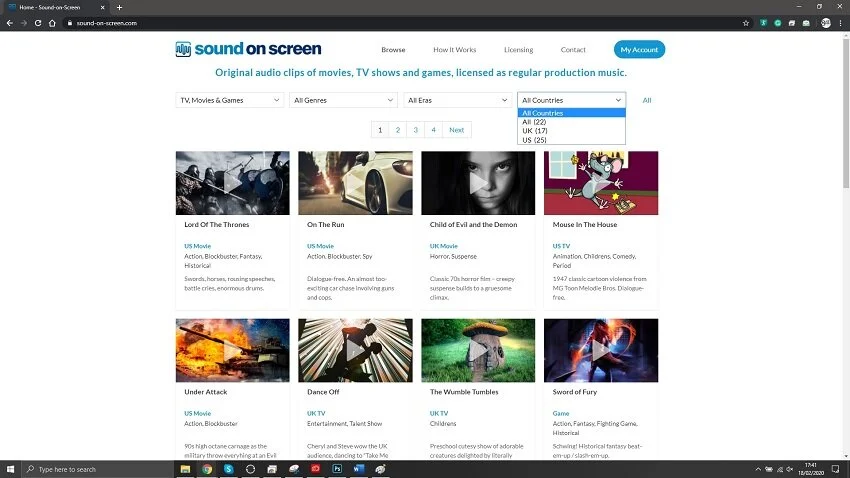This screenshot has height=478, width=850.
Task: Open Chrome from the Windows taskbar
Action: [207, 469]
